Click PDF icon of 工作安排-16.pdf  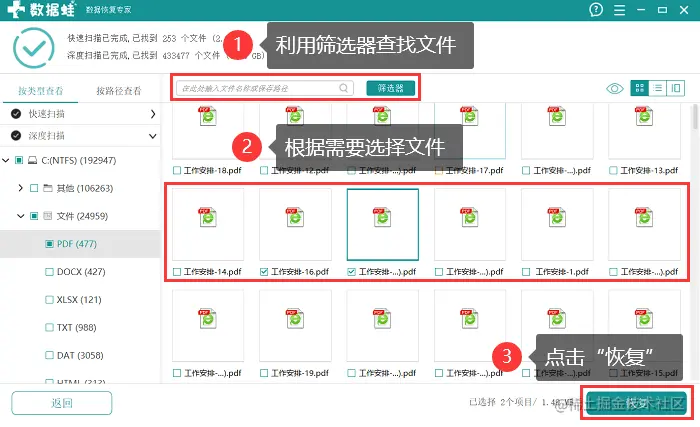(x=295, y=218)
